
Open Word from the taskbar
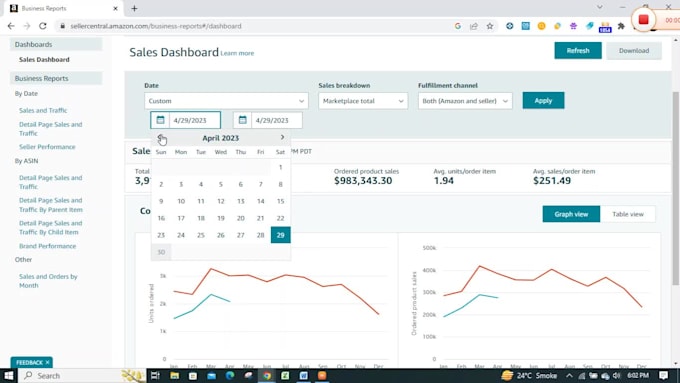(304, 376)
